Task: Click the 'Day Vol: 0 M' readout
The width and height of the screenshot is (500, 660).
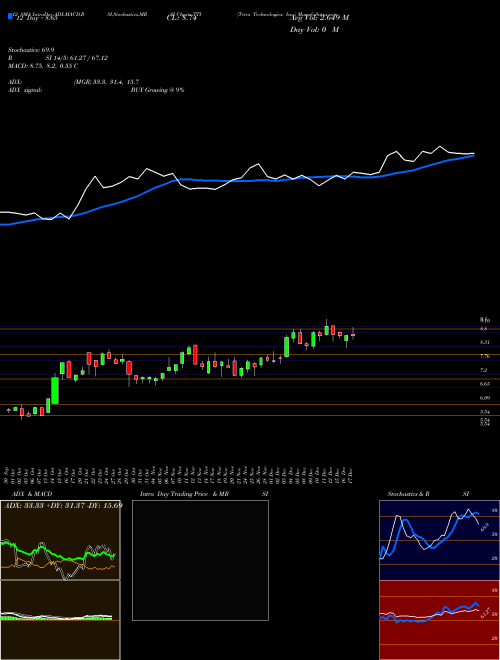Action: (314, 30)
